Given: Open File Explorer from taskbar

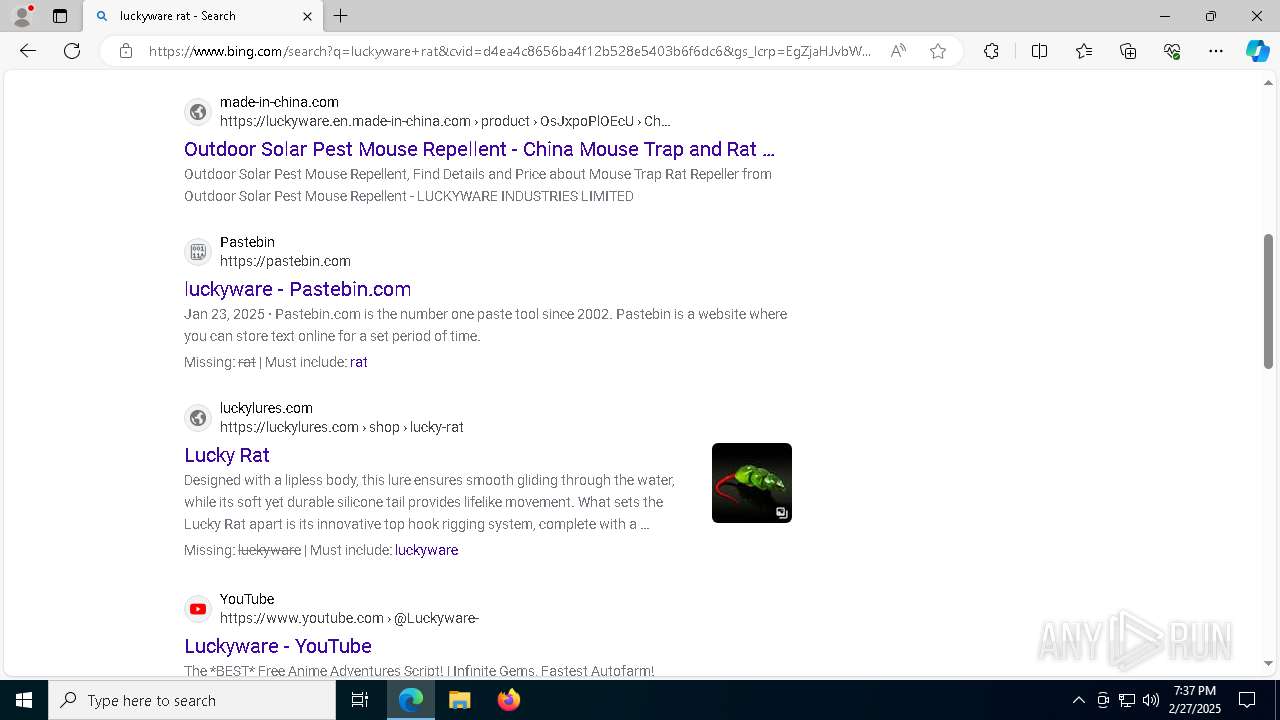Looking at the screenshot, I should tap(459, 700).
